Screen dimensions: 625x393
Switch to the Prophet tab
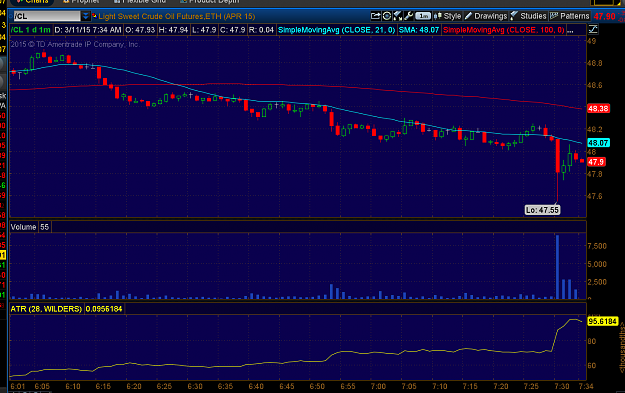[81, 2]
